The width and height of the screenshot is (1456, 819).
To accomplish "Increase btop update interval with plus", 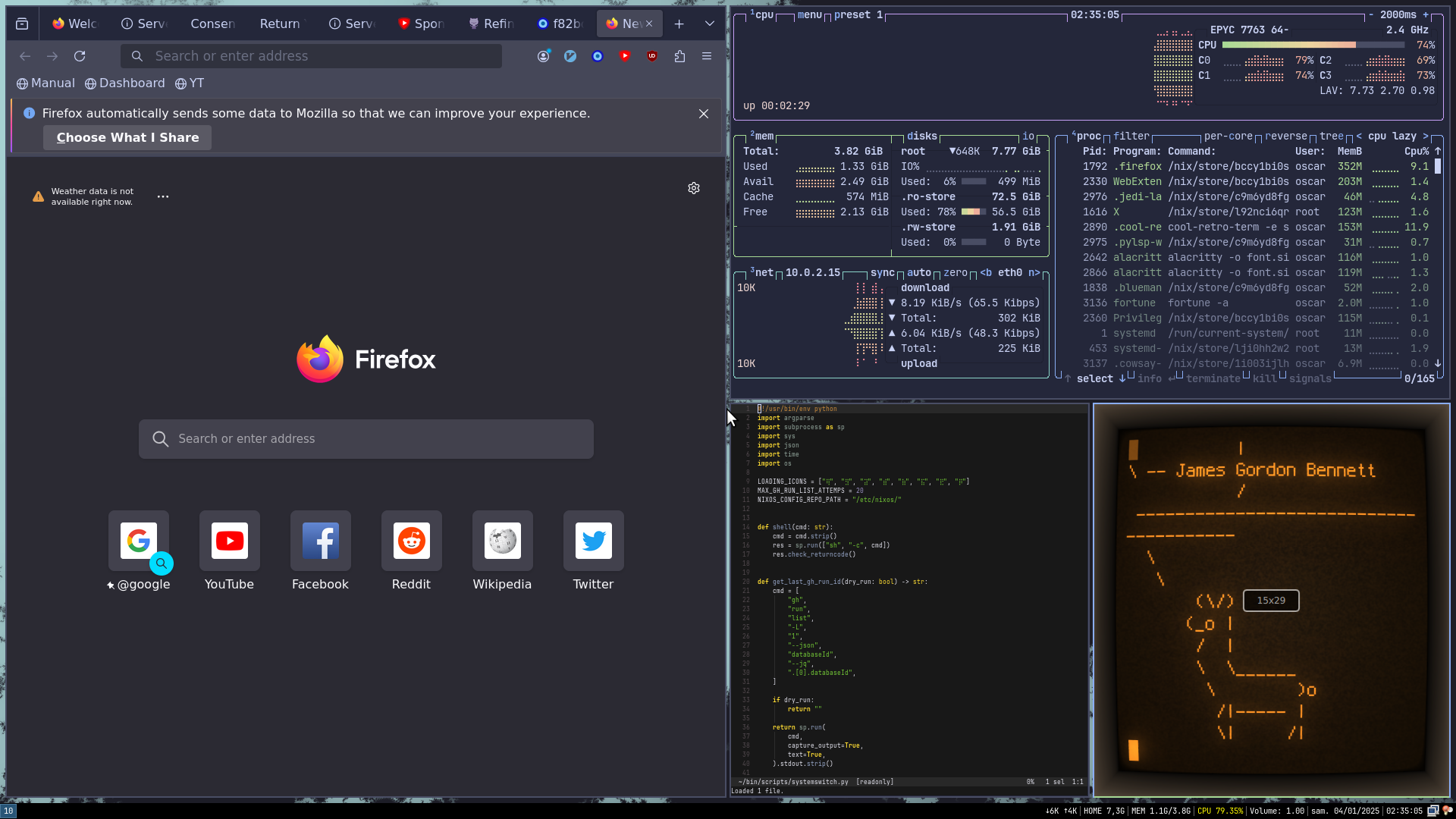I will tap(1426, 15).
